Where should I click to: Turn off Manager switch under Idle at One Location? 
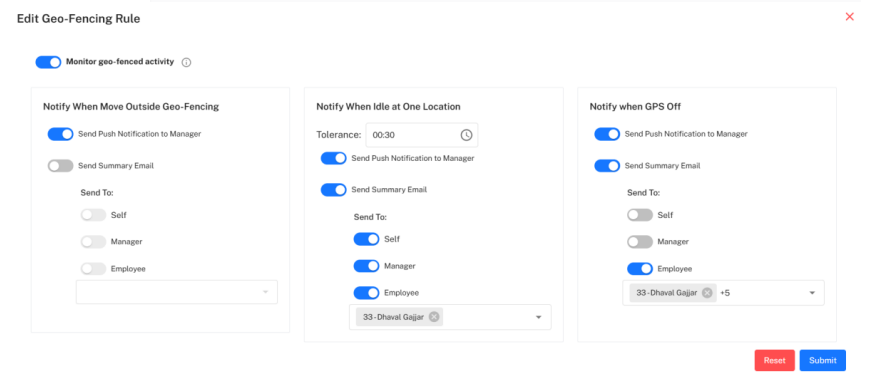366,266
